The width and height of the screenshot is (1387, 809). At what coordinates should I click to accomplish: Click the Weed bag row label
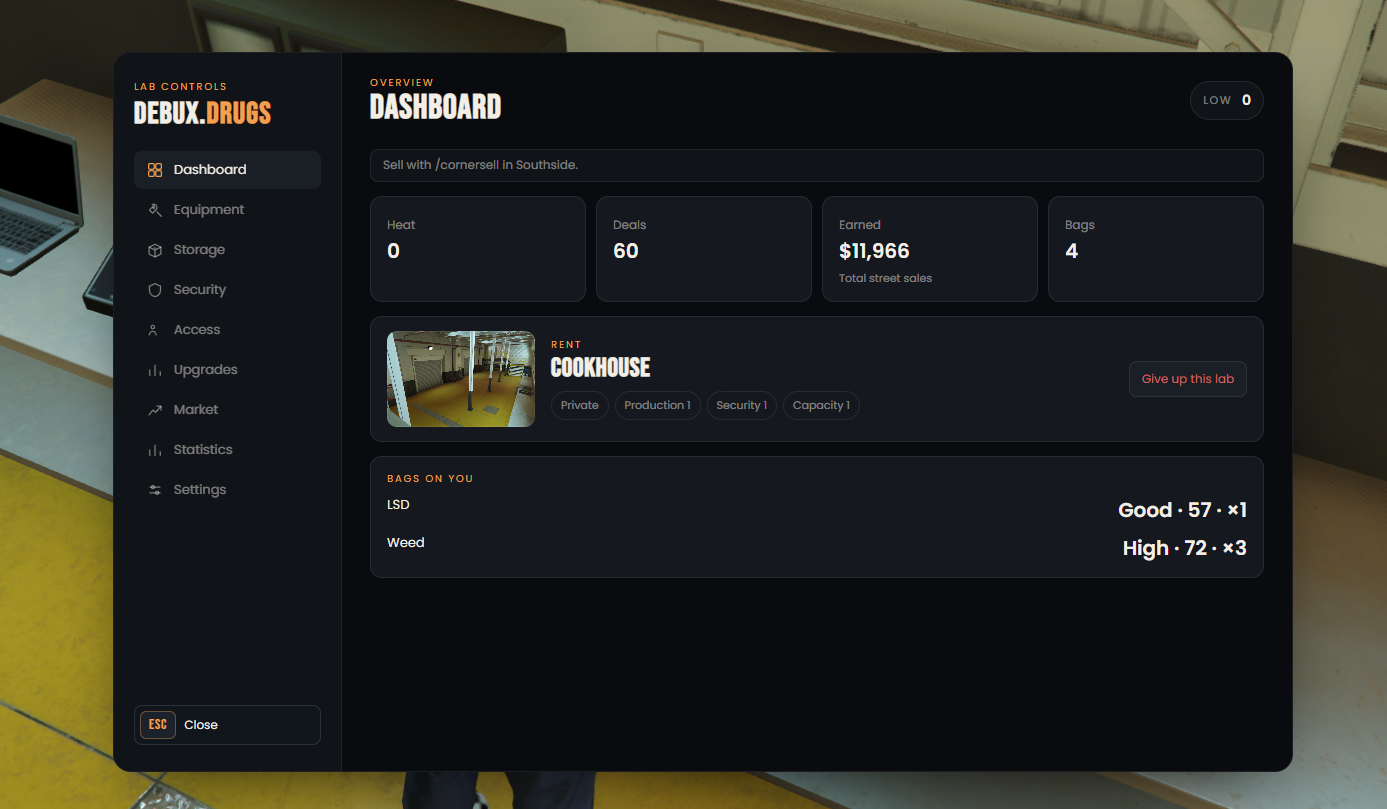point(406,543)
